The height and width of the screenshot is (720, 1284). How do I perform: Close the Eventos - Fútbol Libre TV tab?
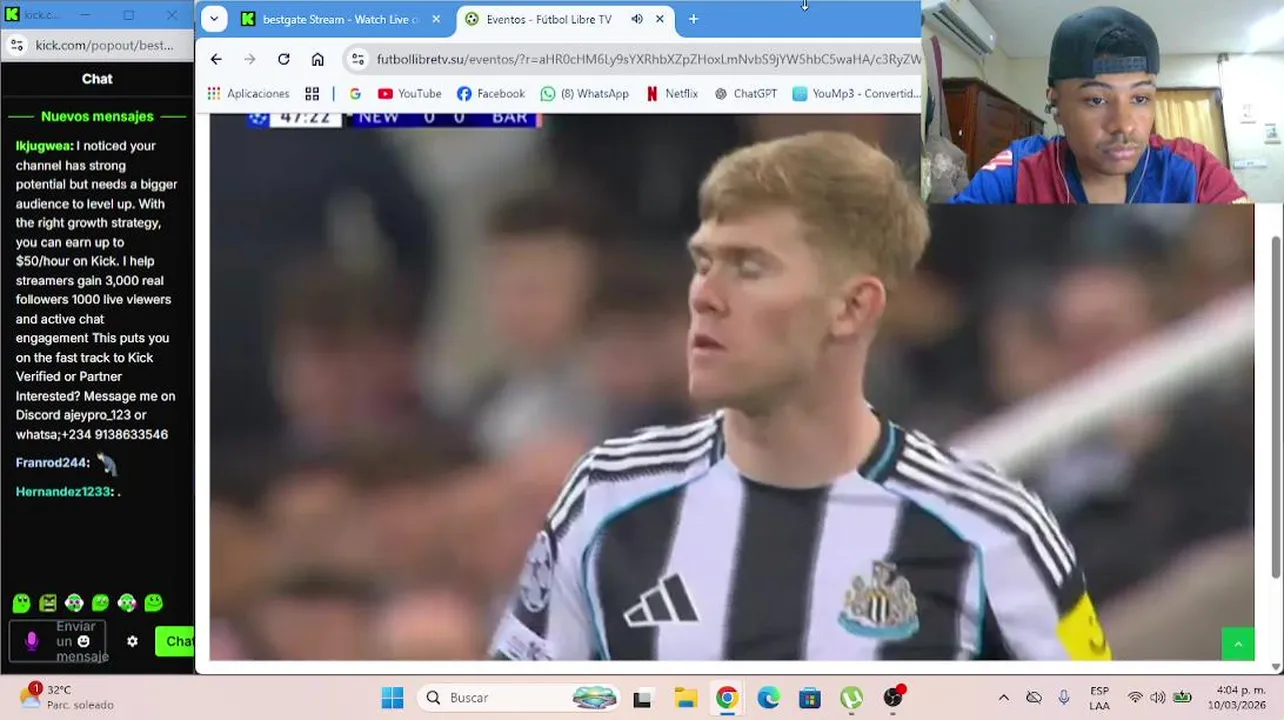(x=660, y=19)
